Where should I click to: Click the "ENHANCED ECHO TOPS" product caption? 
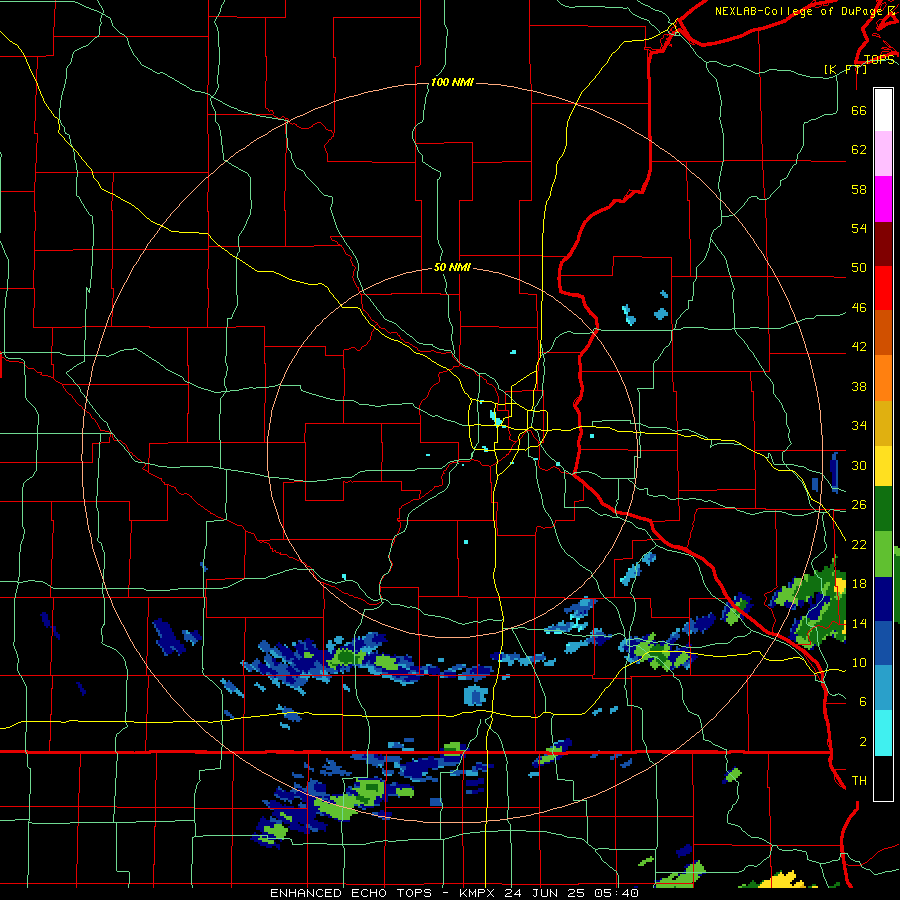pos(351,893)
